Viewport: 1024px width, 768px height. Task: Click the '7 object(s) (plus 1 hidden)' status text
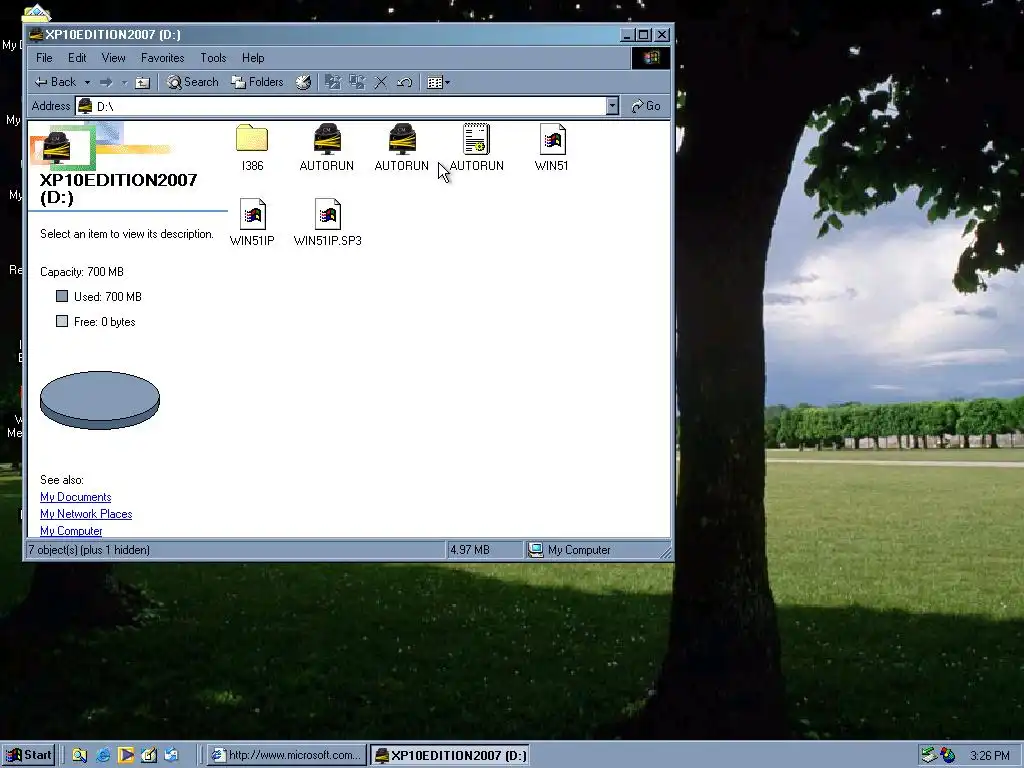click(89, 550)
